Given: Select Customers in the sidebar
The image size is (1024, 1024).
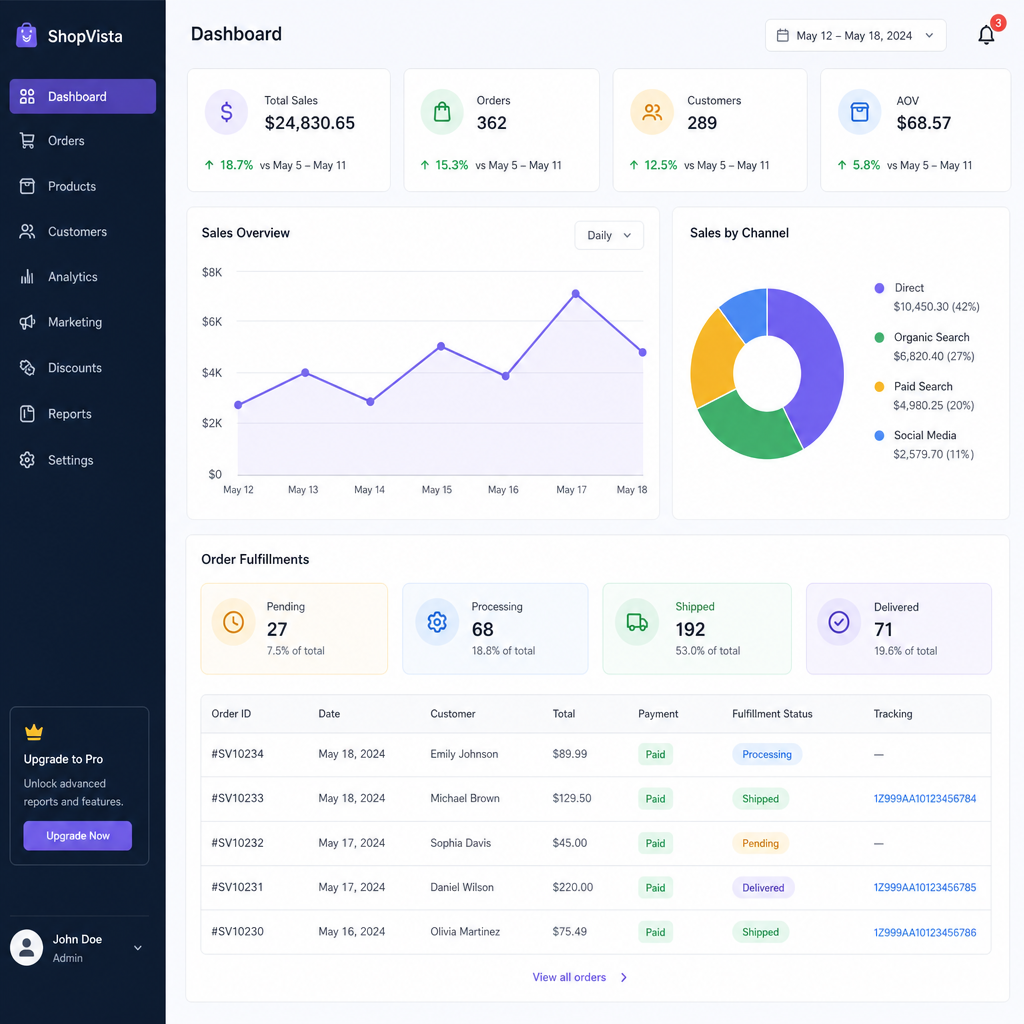Looking at the screenshot, I should [82, 231].
